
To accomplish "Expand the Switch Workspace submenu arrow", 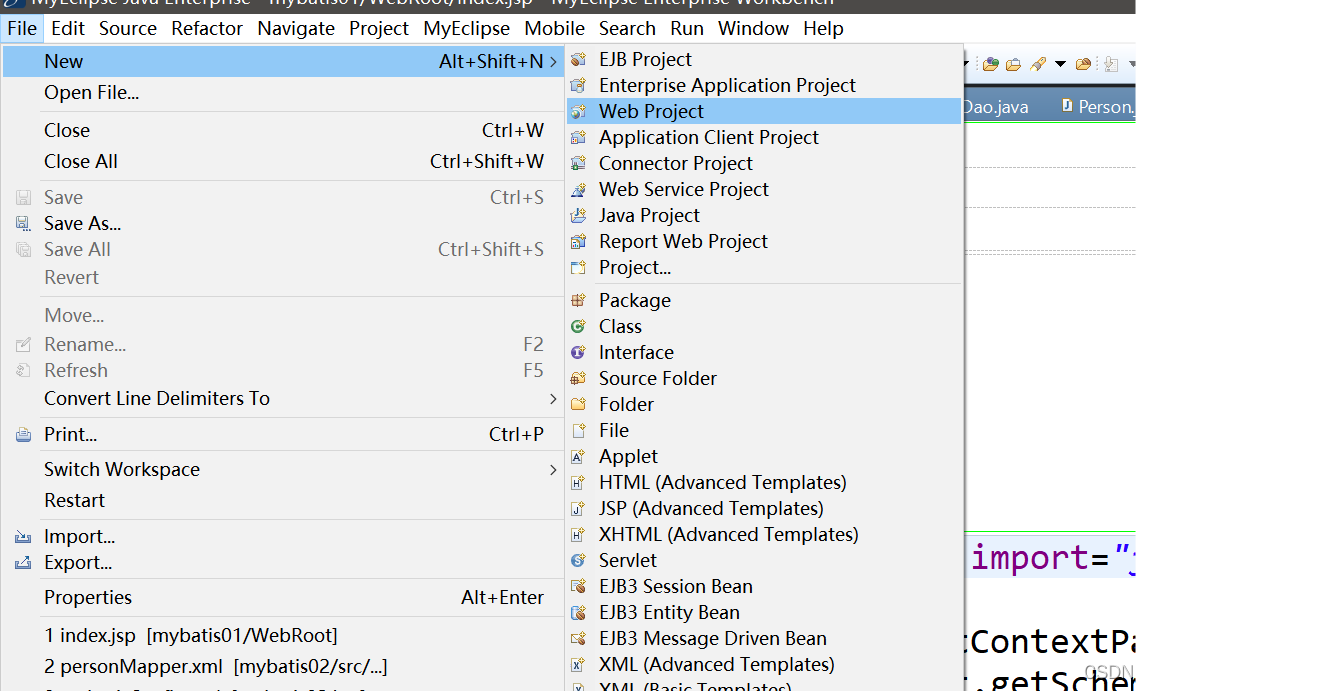I will tap(553, 470).
